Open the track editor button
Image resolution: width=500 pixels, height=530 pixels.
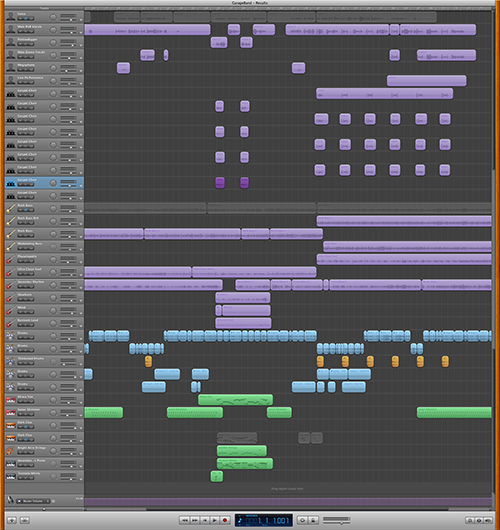tap(25, 520)
